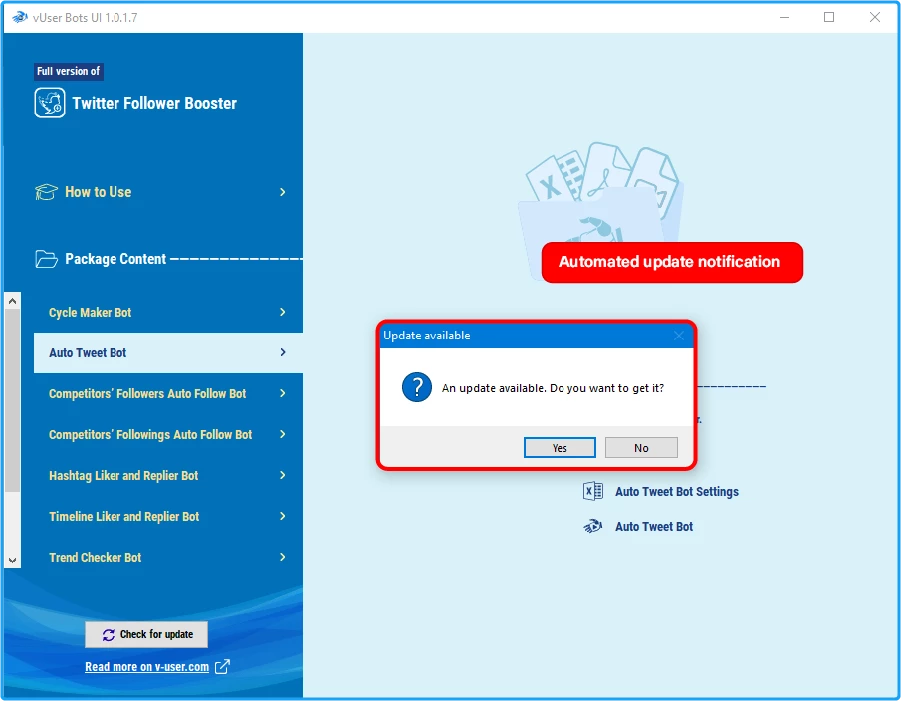Expand Timeline Liker and Replier Bot chevron
The image size is (901, 701).
[282, 516]
